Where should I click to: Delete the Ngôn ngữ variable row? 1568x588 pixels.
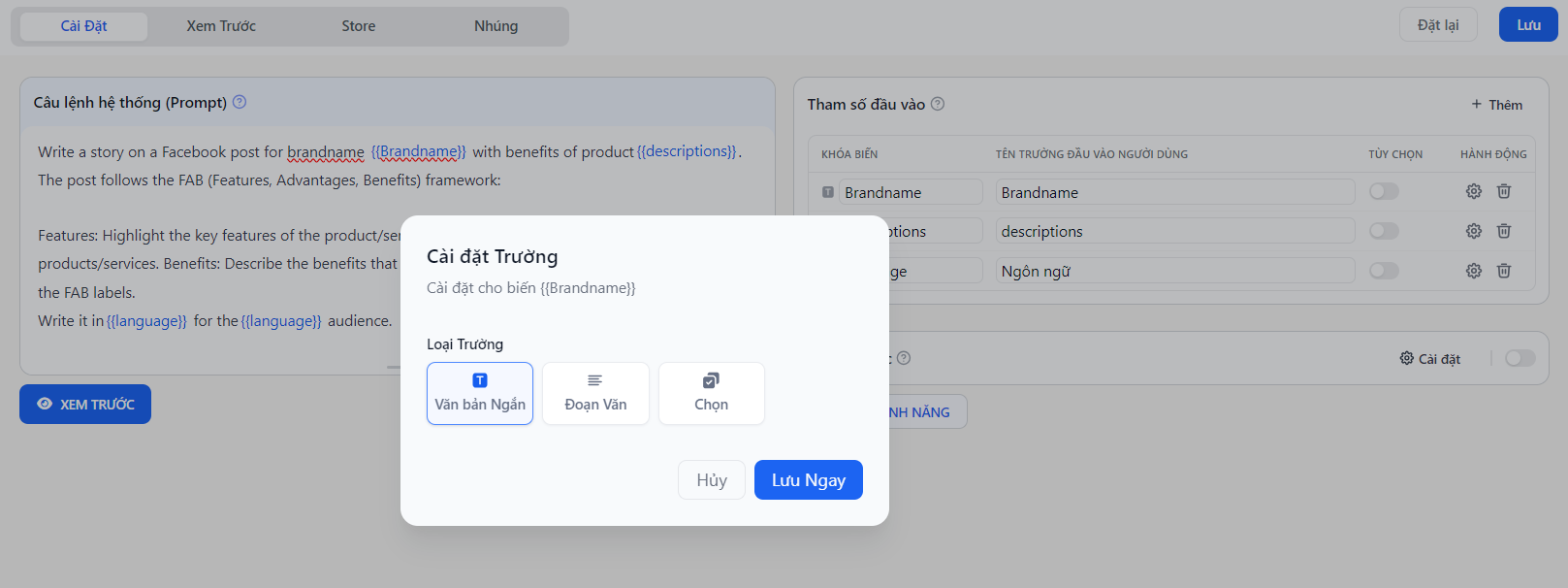tap(1503, 271)
